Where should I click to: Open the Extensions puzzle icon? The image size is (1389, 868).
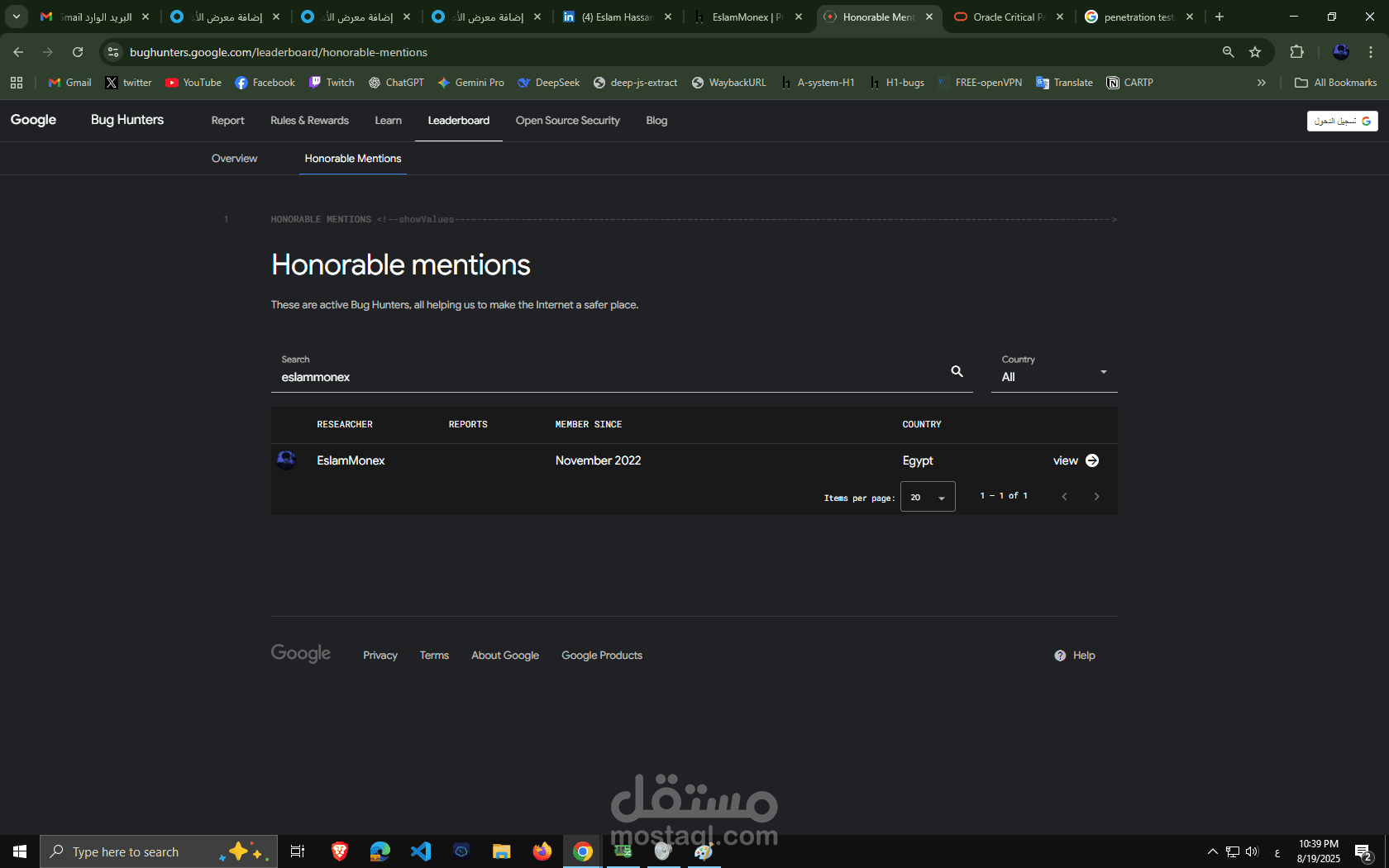[1296, 52]
